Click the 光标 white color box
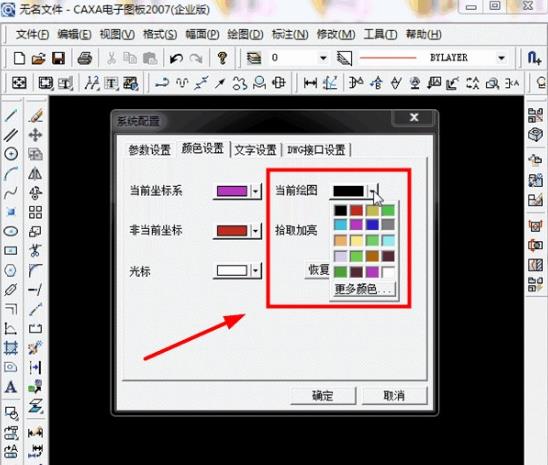Image resolution: width=548 pixels, height=465 pixels. point(232,271)
